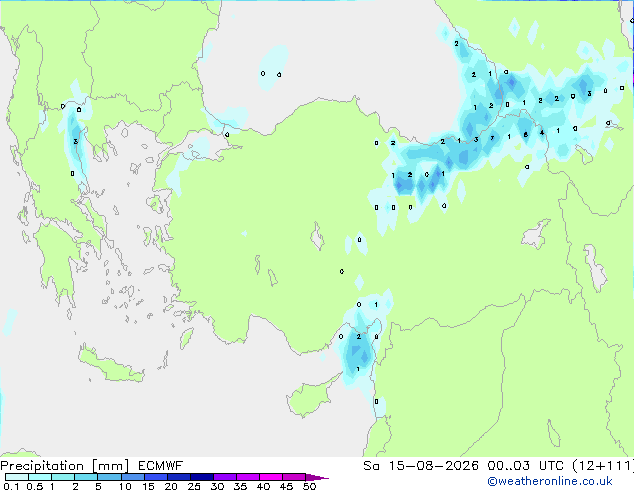Click the '00..03 UTC' time range text

point(525,466)
